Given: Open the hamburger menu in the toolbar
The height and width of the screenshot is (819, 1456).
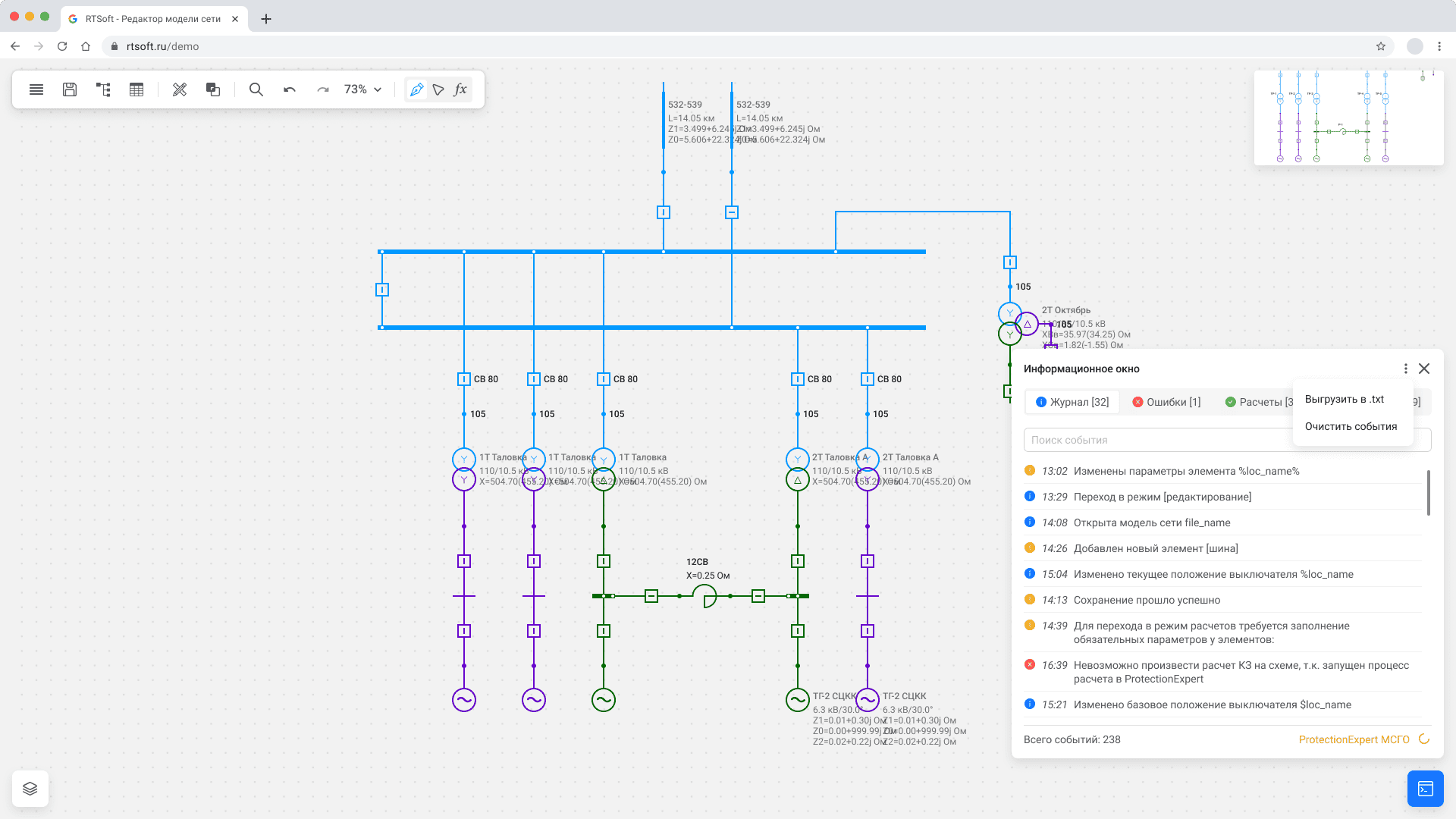Looking at the screenshot, I should click(x=36, y=89).
